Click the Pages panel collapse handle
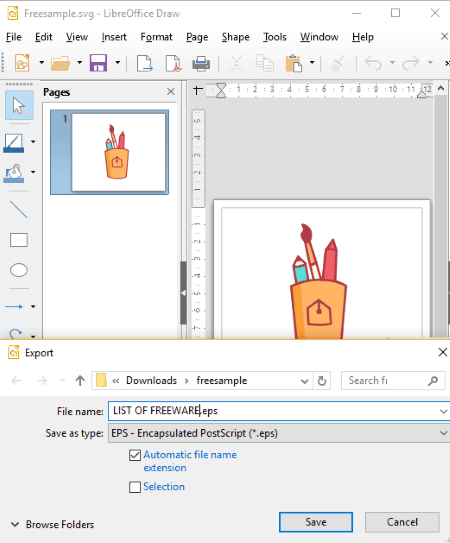This screenshot has height=543, width=450. (x=184, y=293)
